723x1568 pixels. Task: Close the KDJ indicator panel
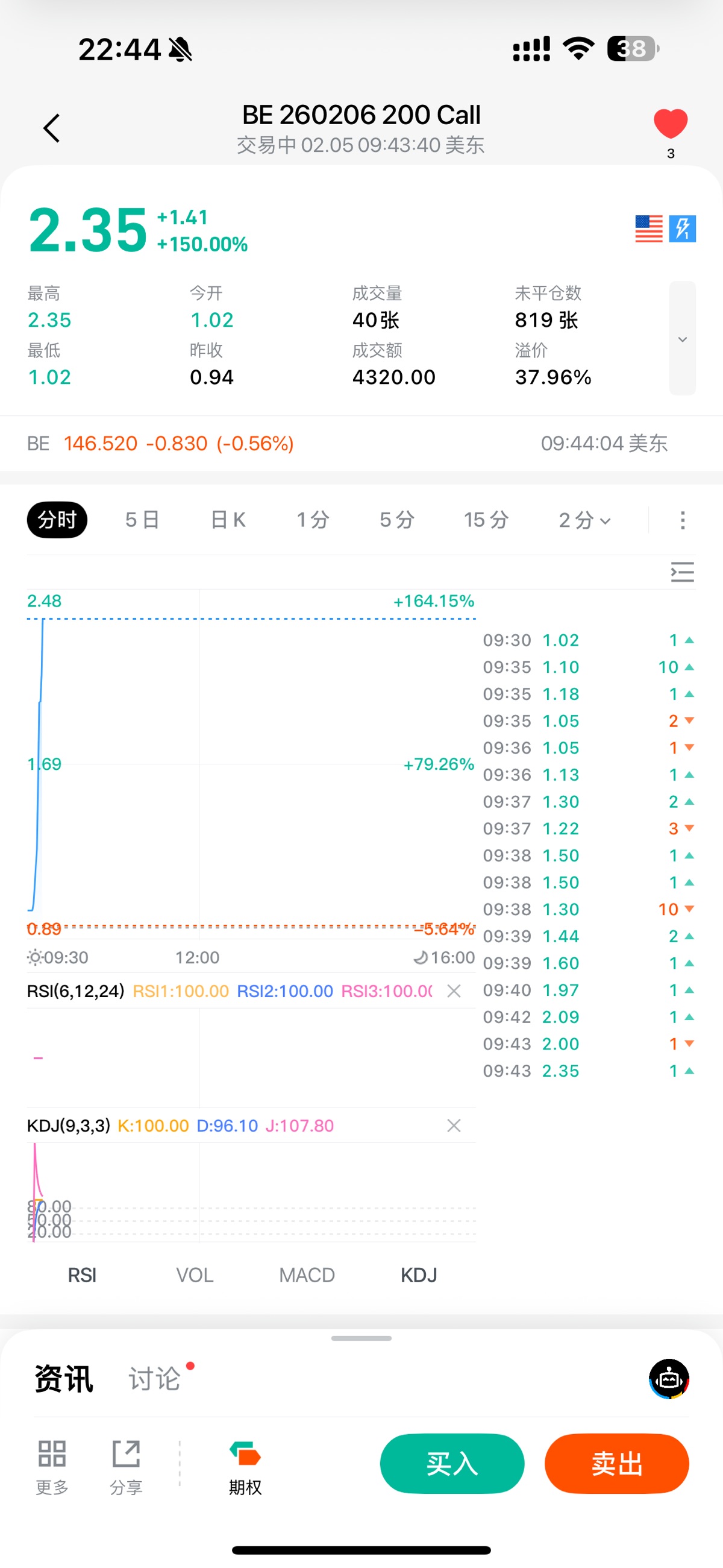(x=454, y=1126)
